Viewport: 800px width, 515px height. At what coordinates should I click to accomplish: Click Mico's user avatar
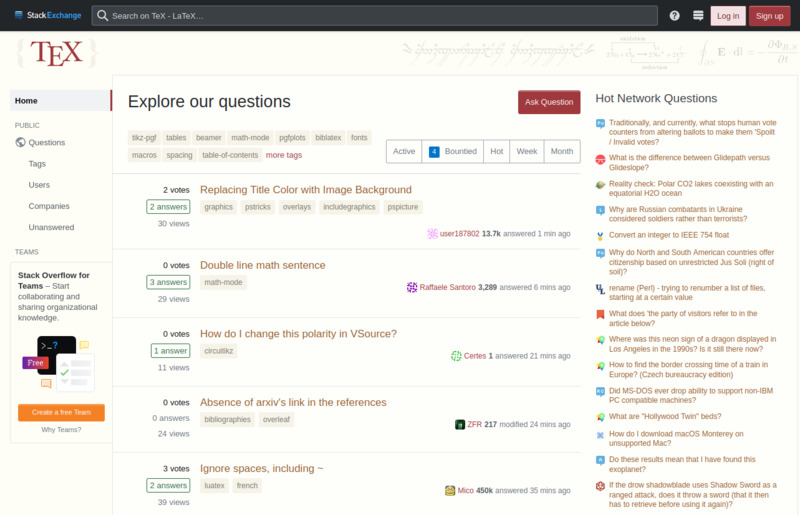(451, 491)
